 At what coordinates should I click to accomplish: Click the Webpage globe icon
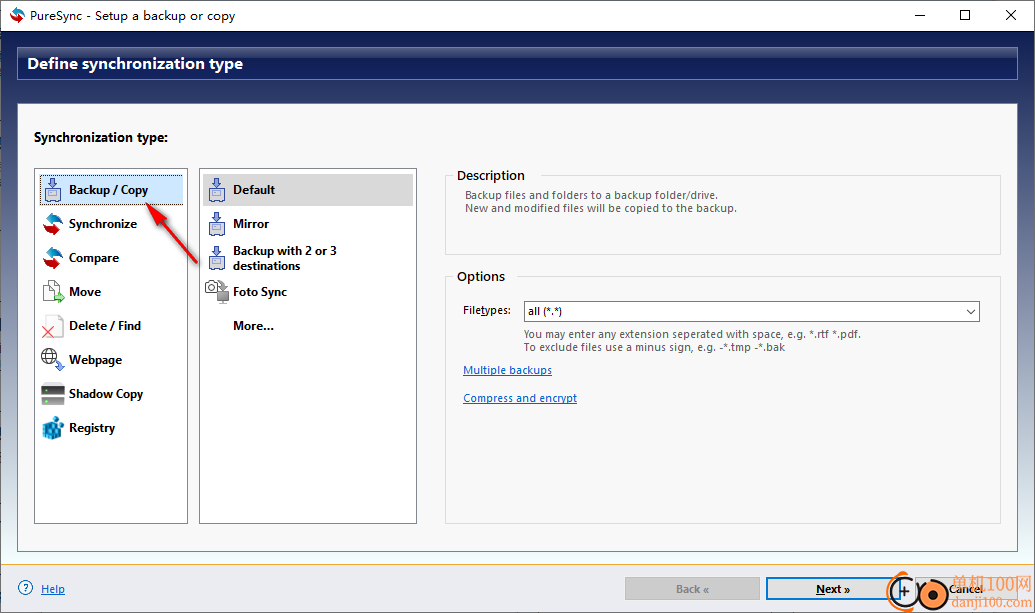coord(53,360)
